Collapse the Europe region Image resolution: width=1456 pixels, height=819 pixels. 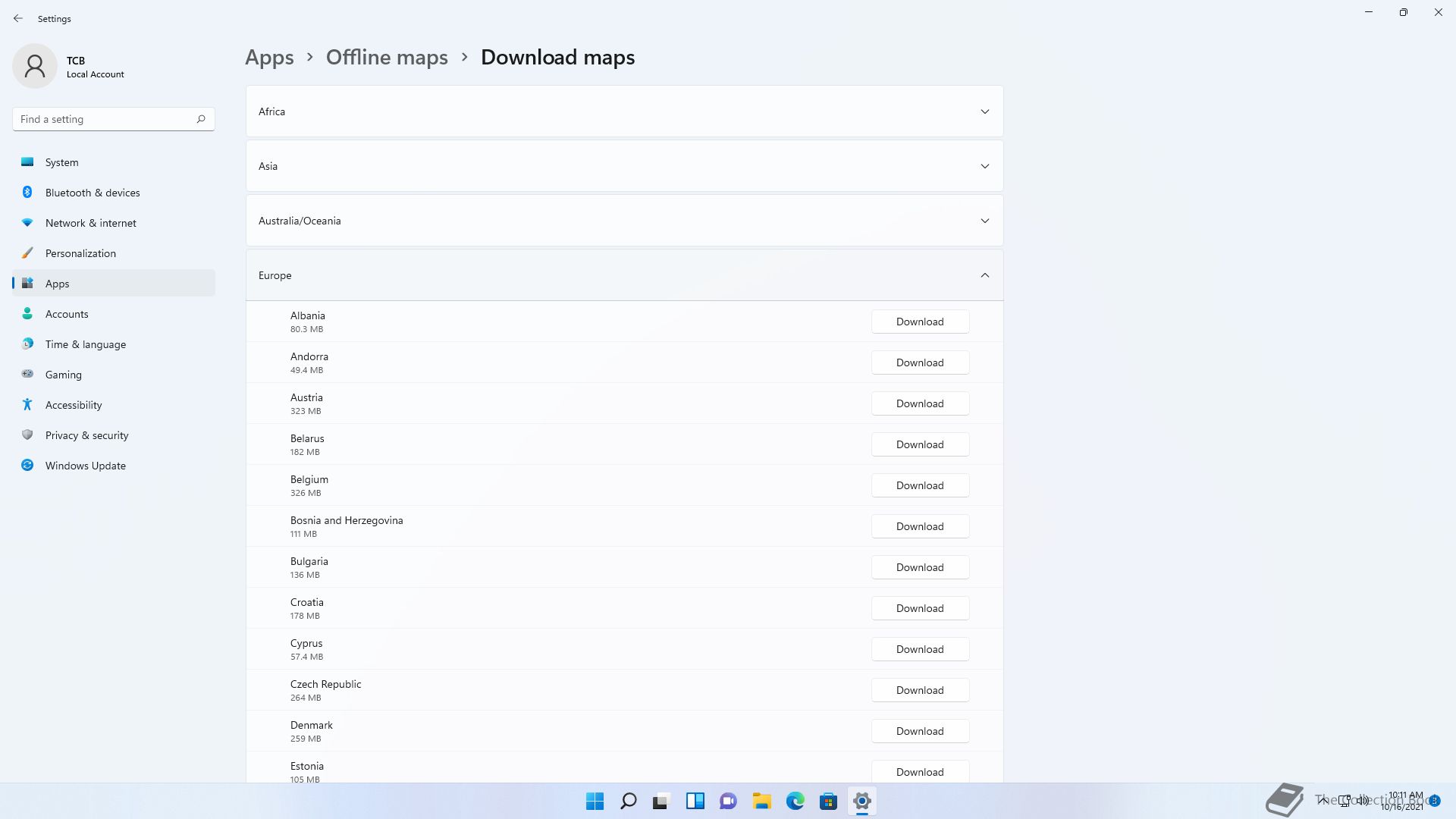(x=984, y=275)
